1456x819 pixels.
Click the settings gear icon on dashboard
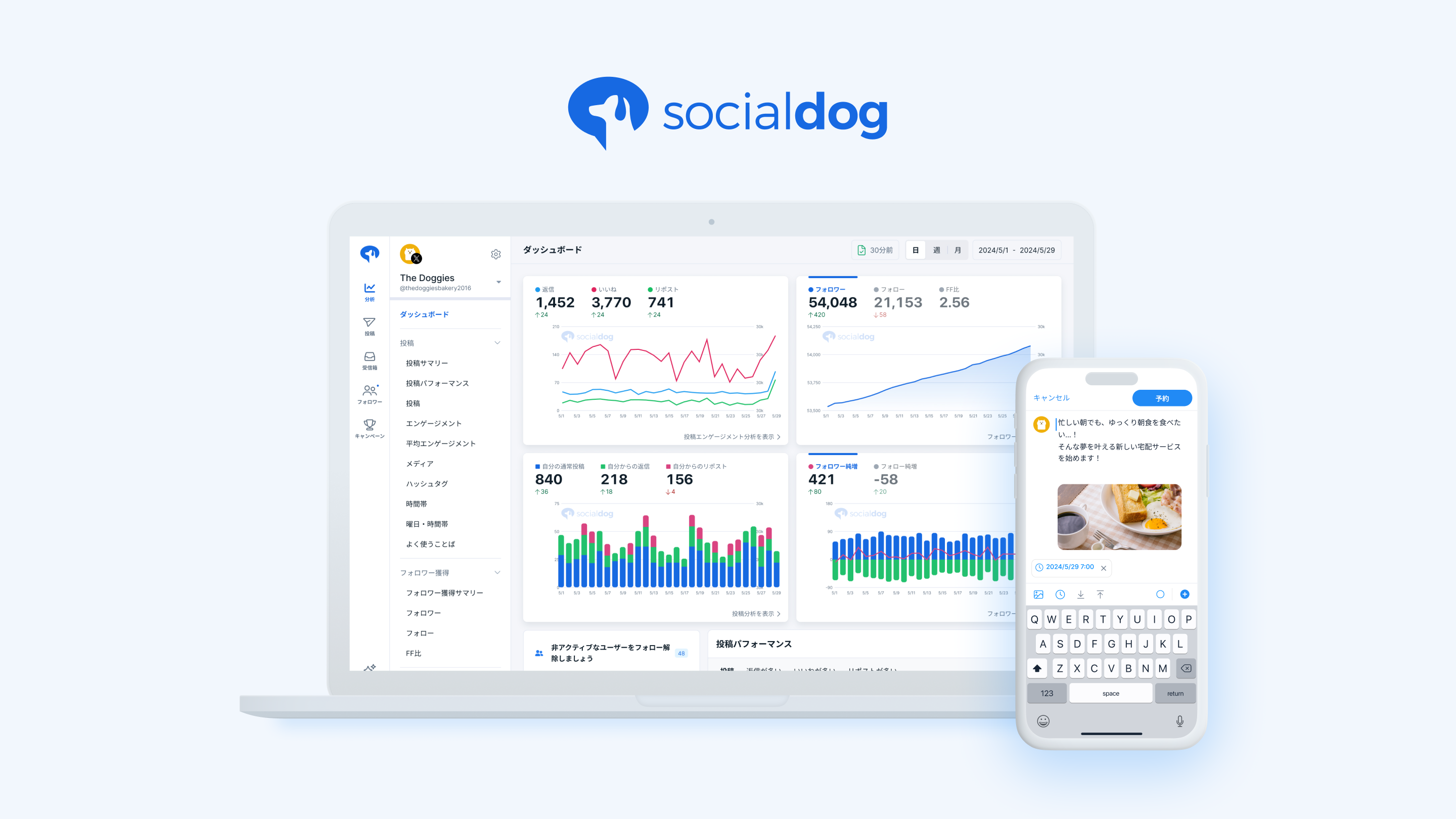497,253
